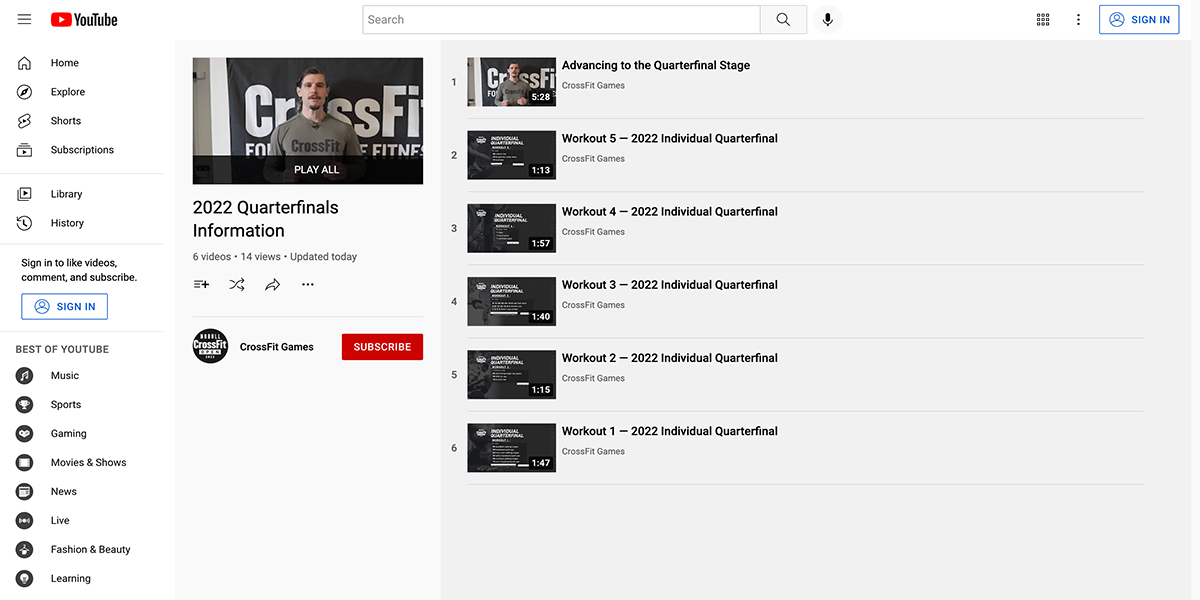1200x600 pixels.
Task: Select Explore label in sidebar
Action: pyautogui.click(x=68, y=92)
